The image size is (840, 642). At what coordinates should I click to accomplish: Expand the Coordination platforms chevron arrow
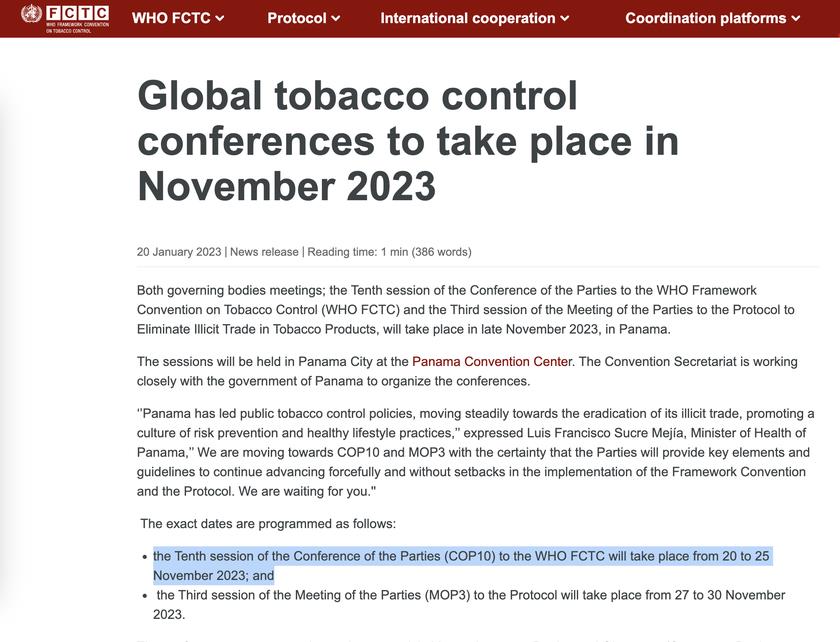pyautogui.click(x=796, y=19)
